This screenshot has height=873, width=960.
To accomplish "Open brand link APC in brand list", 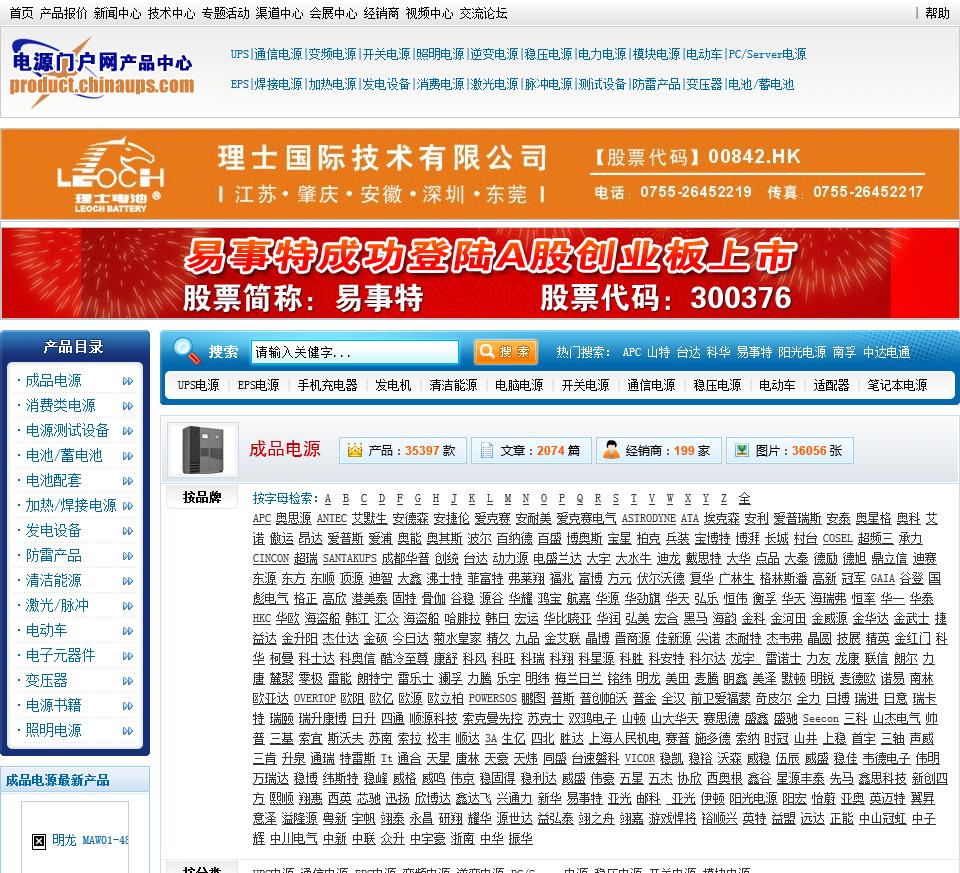I will tap(262, 519).
